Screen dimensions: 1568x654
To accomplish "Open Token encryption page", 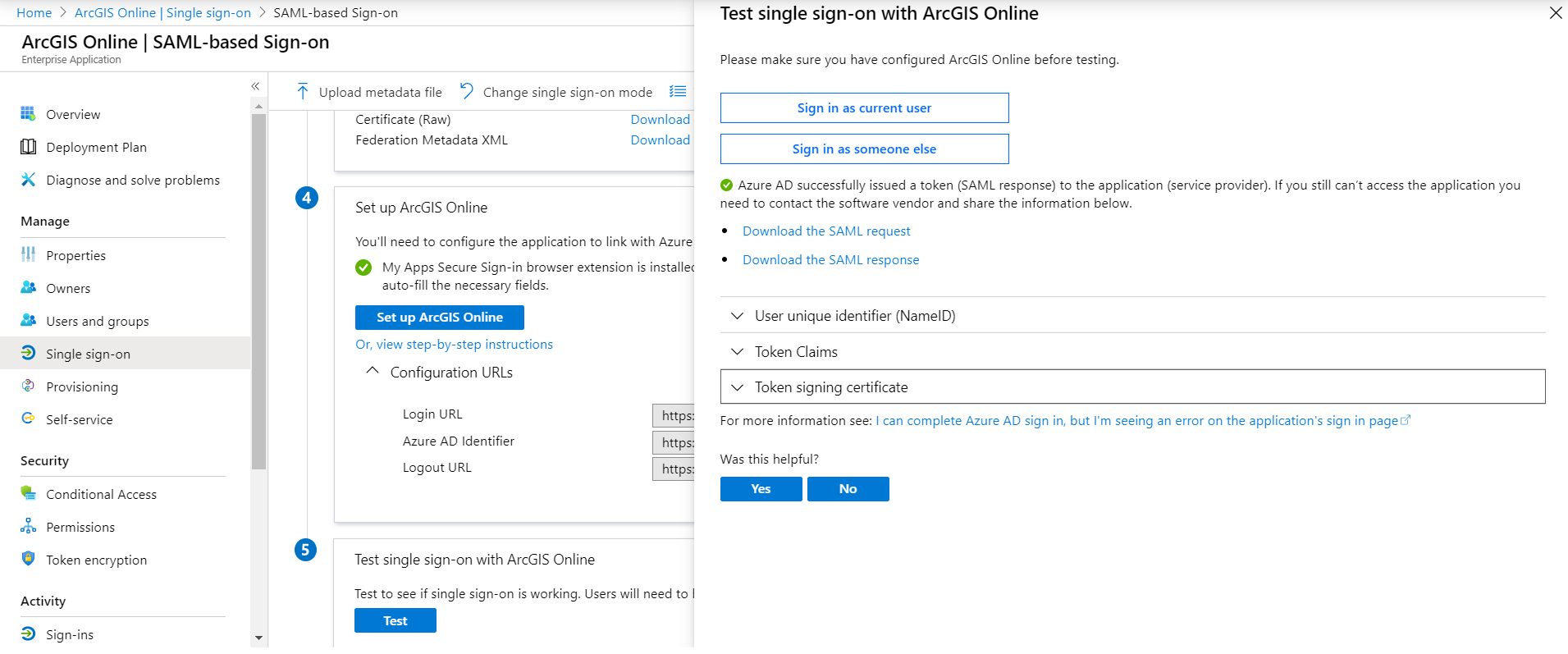I will click(96, 560).
